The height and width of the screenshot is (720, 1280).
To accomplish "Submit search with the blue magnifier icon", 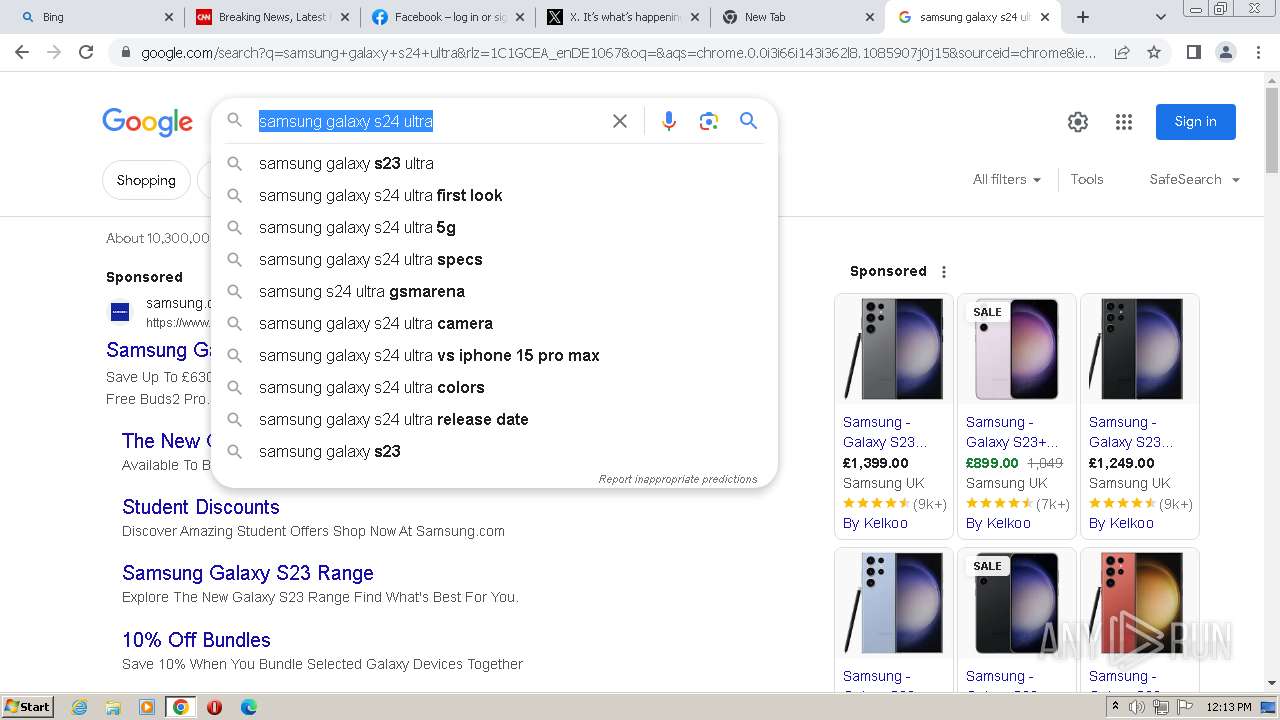I will [748, 121].
